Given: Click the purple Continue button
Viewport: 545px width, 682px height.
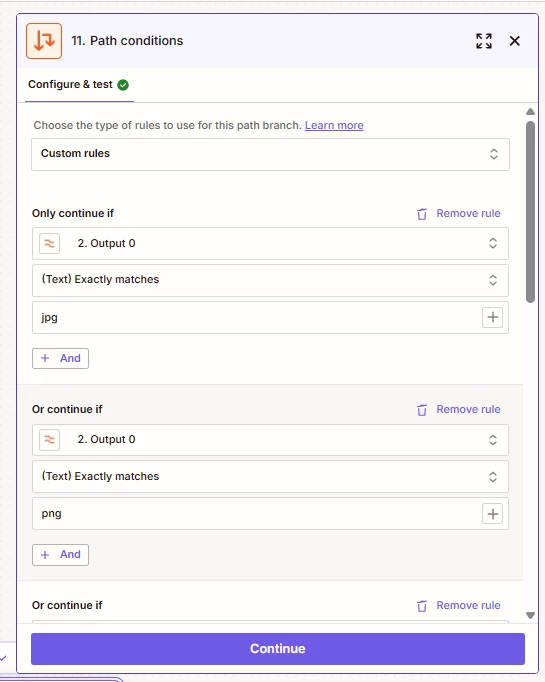Looking at the screenshot, I should pos(278,649).
